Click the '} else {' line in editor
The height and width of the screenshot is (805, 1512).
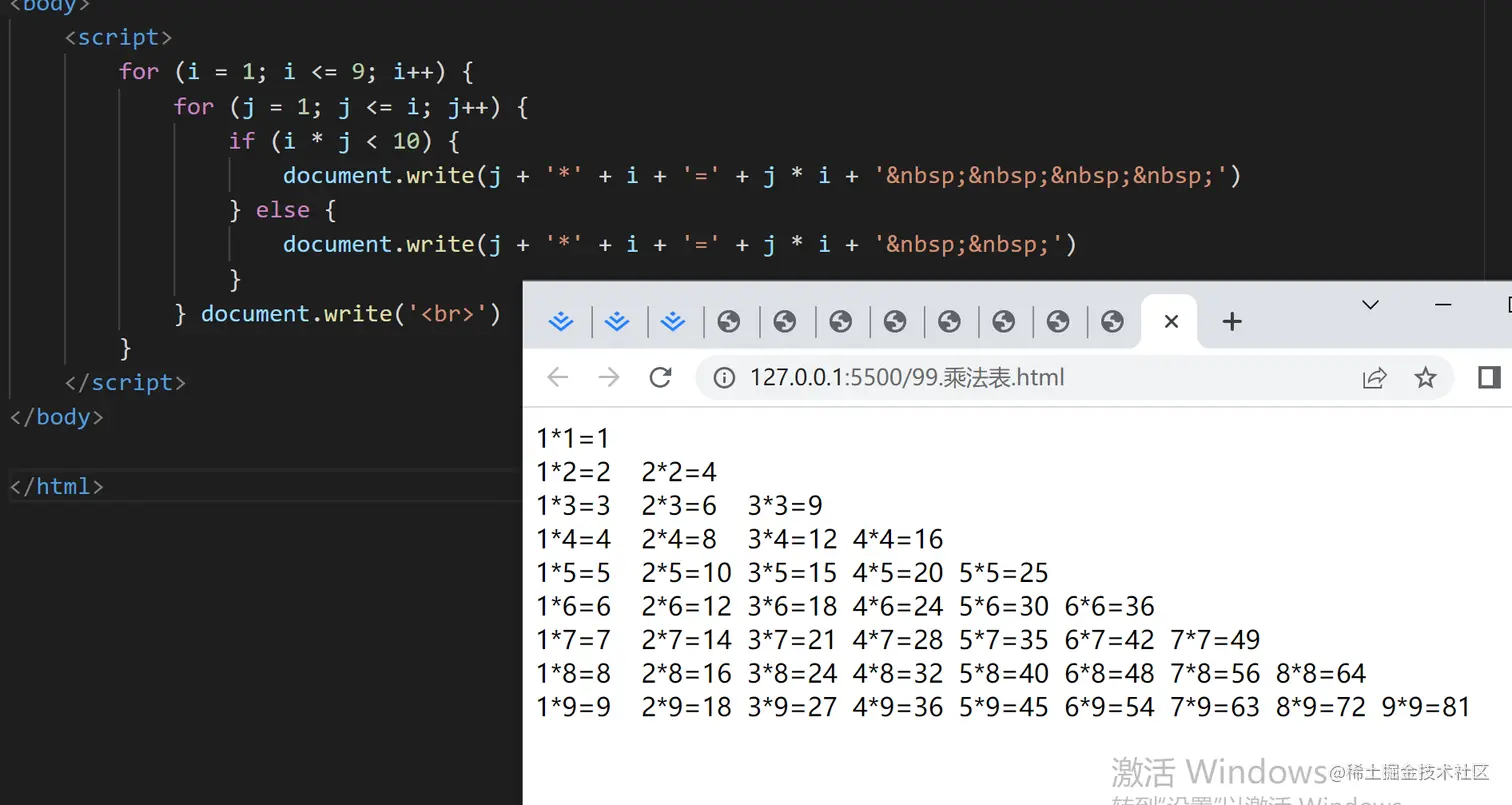pos(284,210)
